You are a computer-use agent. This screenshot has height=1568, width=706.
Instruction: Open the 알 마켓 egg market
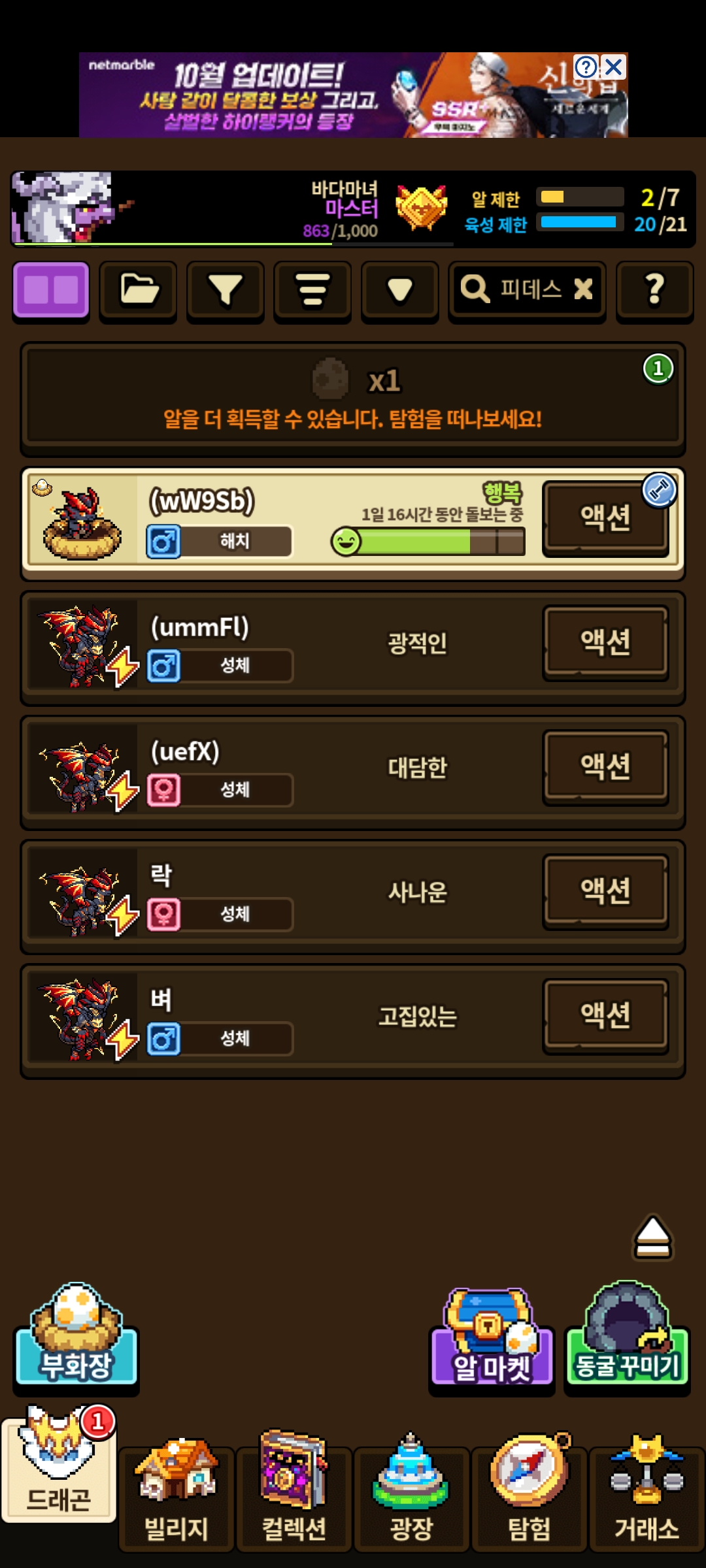coord(492,1338)
